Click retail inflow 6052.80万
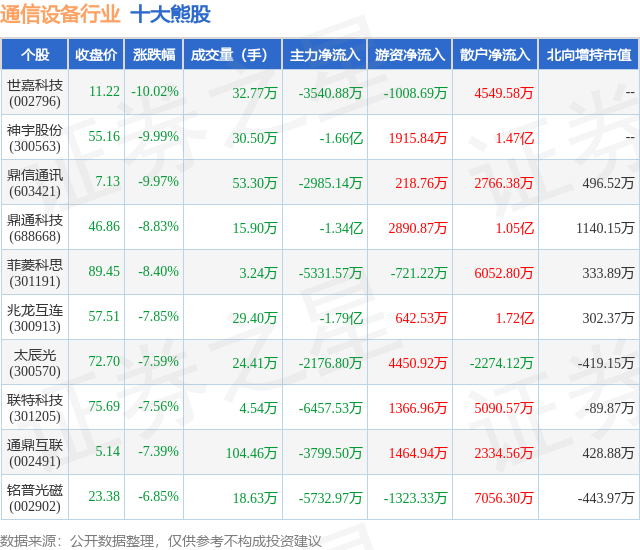Screen dimensions: 640x550 tap(504, 273)
